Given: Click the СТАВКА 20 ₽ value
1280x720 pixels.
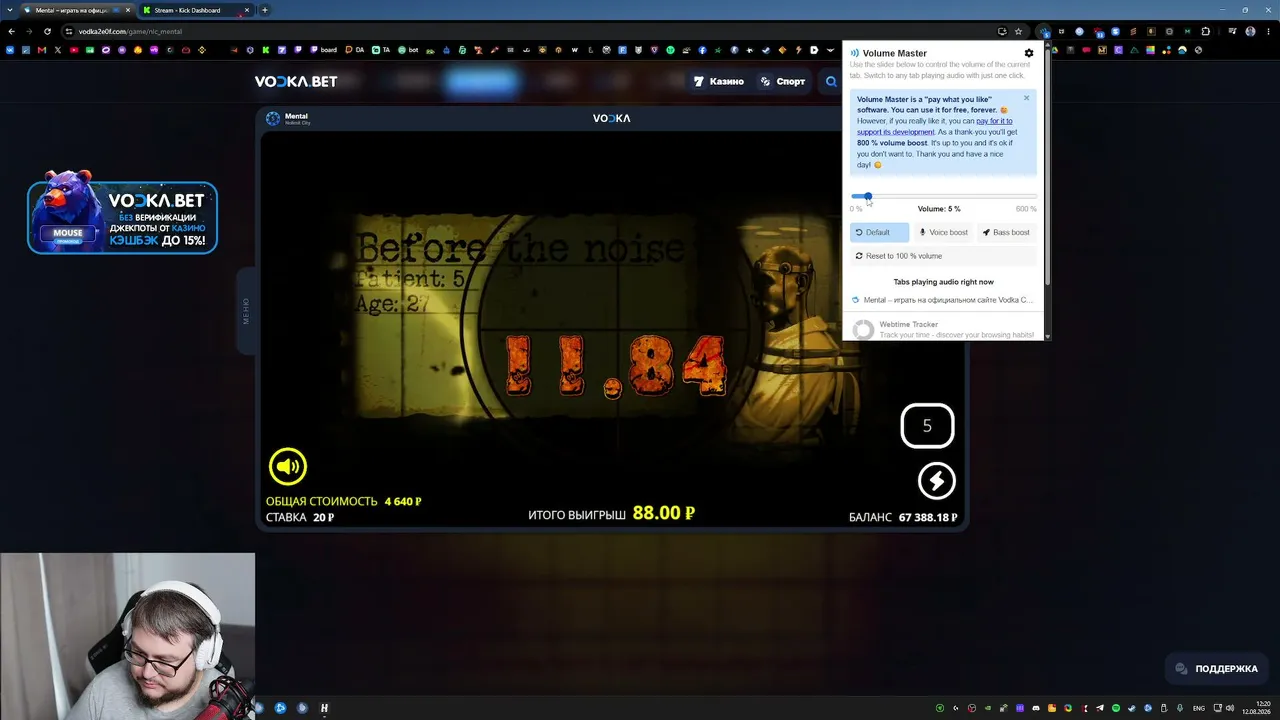Looking at the screenshot, I should 300,518.
